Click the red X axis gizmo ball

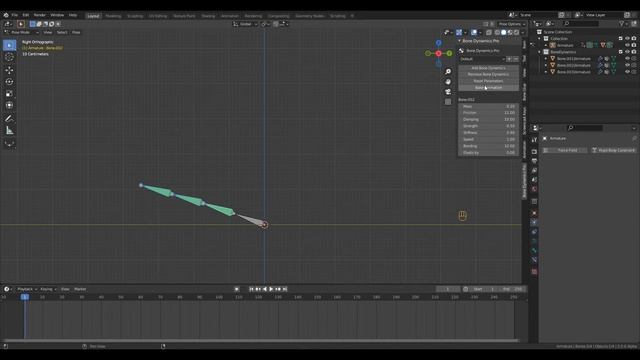point(438,53)
